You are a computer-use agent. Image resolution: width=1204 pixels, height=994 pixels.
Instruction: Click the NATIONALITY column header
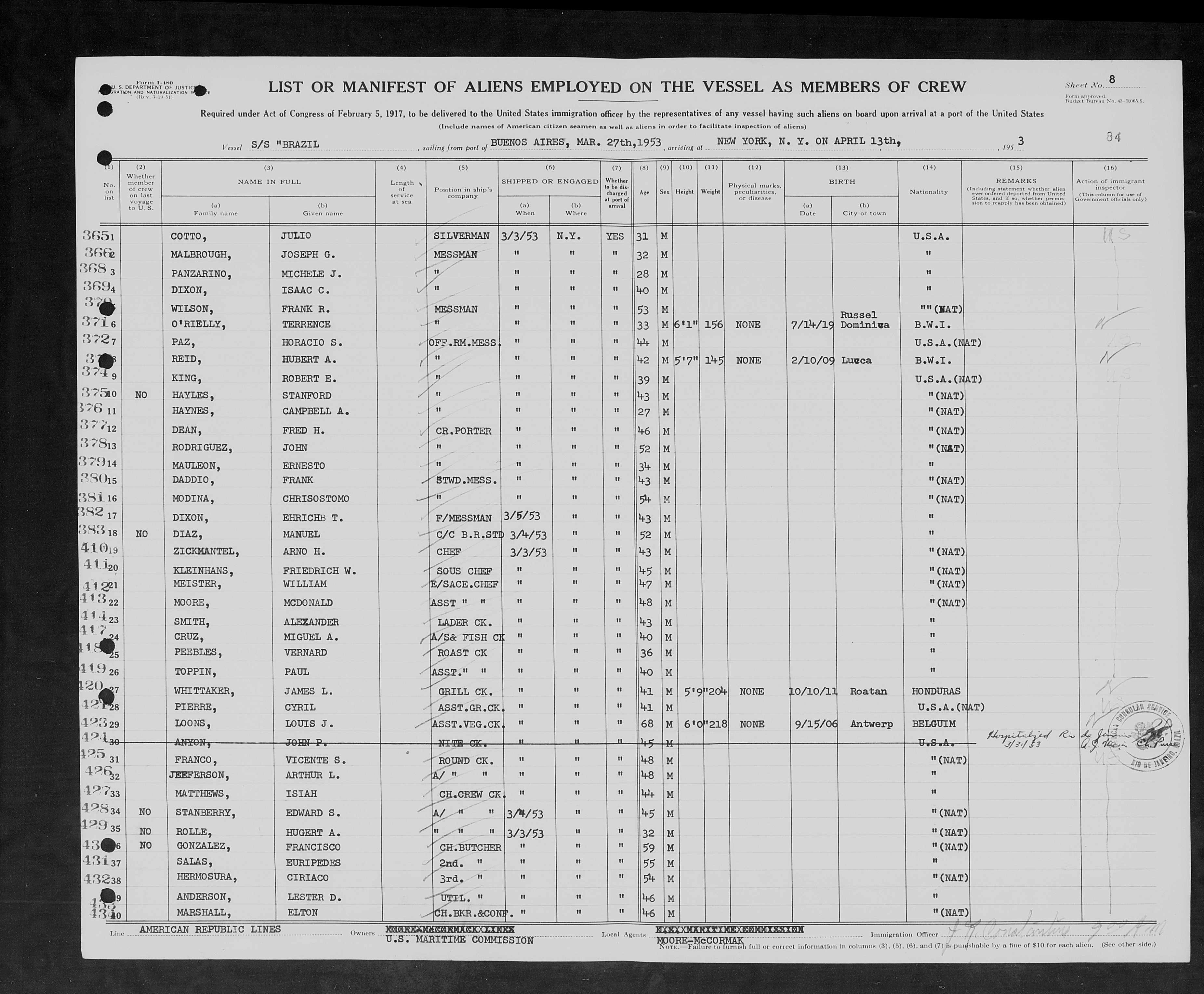[x=929, y=192]
